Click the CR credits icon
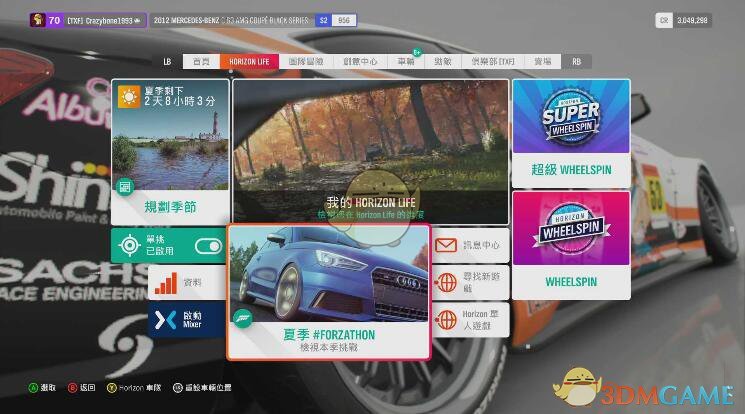Screen dimensions: 745x414 664,20
